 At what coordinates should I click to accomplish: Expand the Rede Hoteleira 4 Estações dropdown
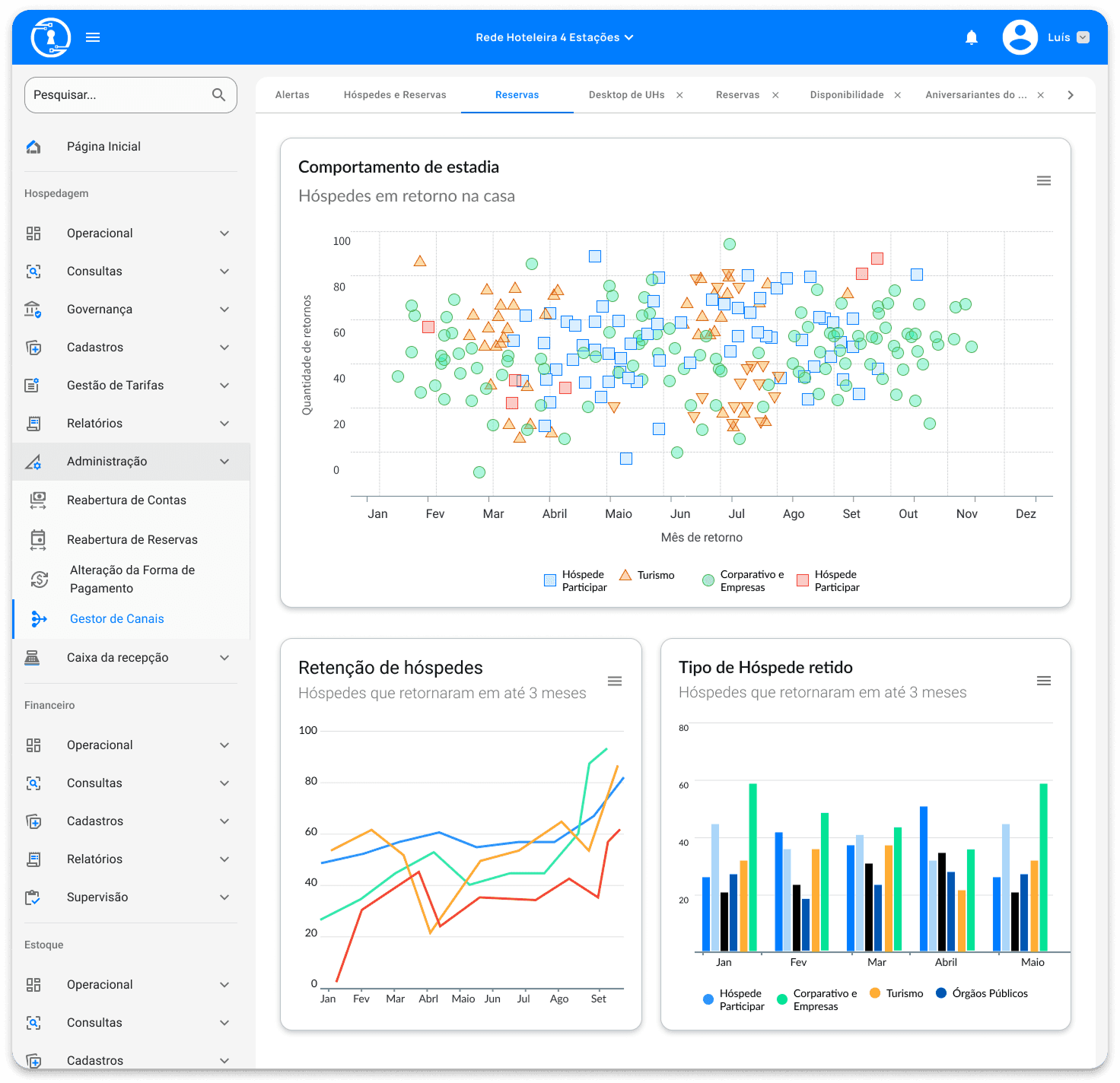coord(554,37)
